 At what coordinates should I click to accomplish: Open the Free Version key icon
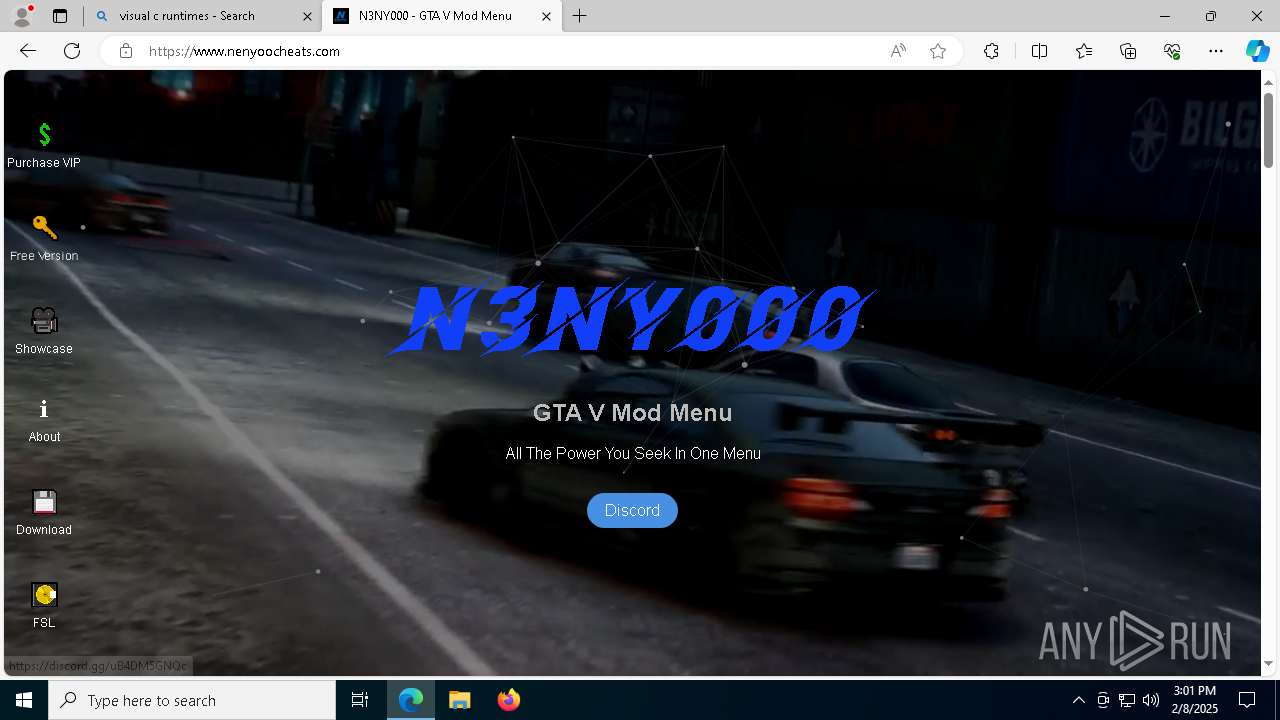click(44, 227)
